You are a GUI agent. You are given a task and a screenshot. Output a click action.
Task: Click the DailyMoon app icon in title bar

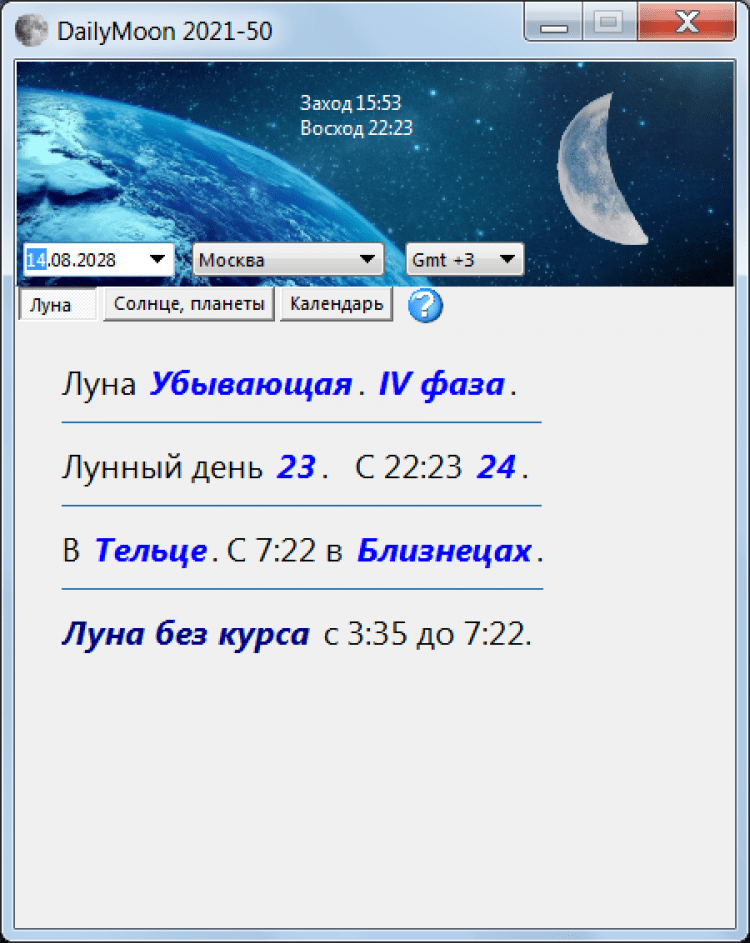tap(31, 30)
